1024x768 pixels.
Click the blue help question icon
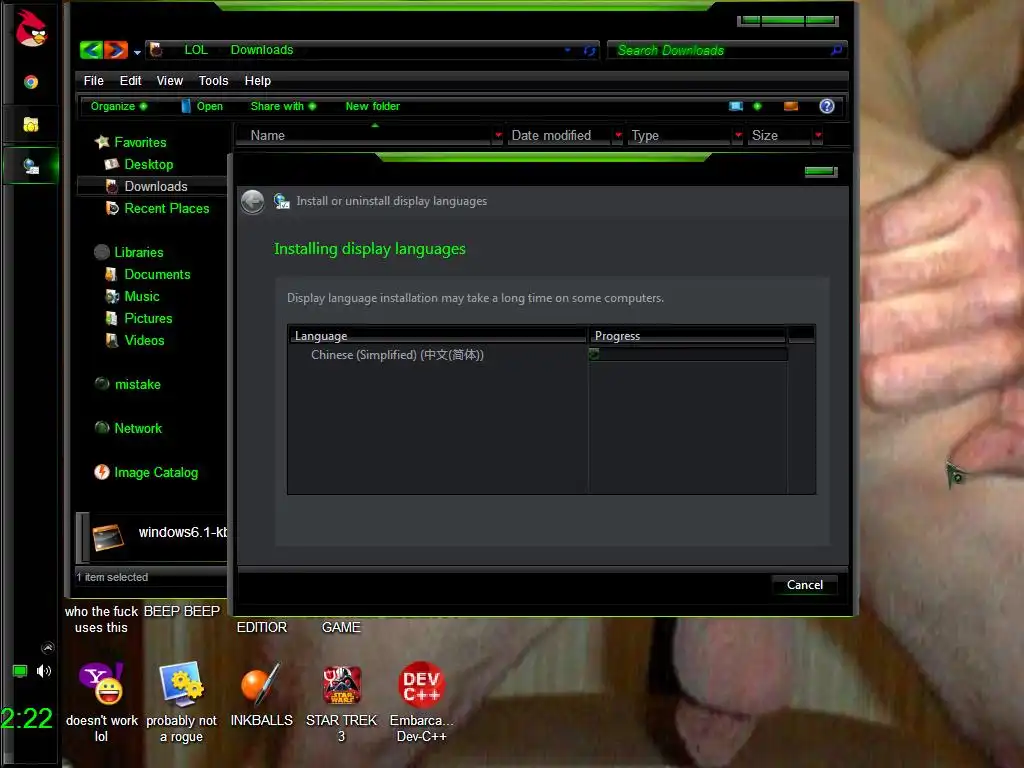827,106
